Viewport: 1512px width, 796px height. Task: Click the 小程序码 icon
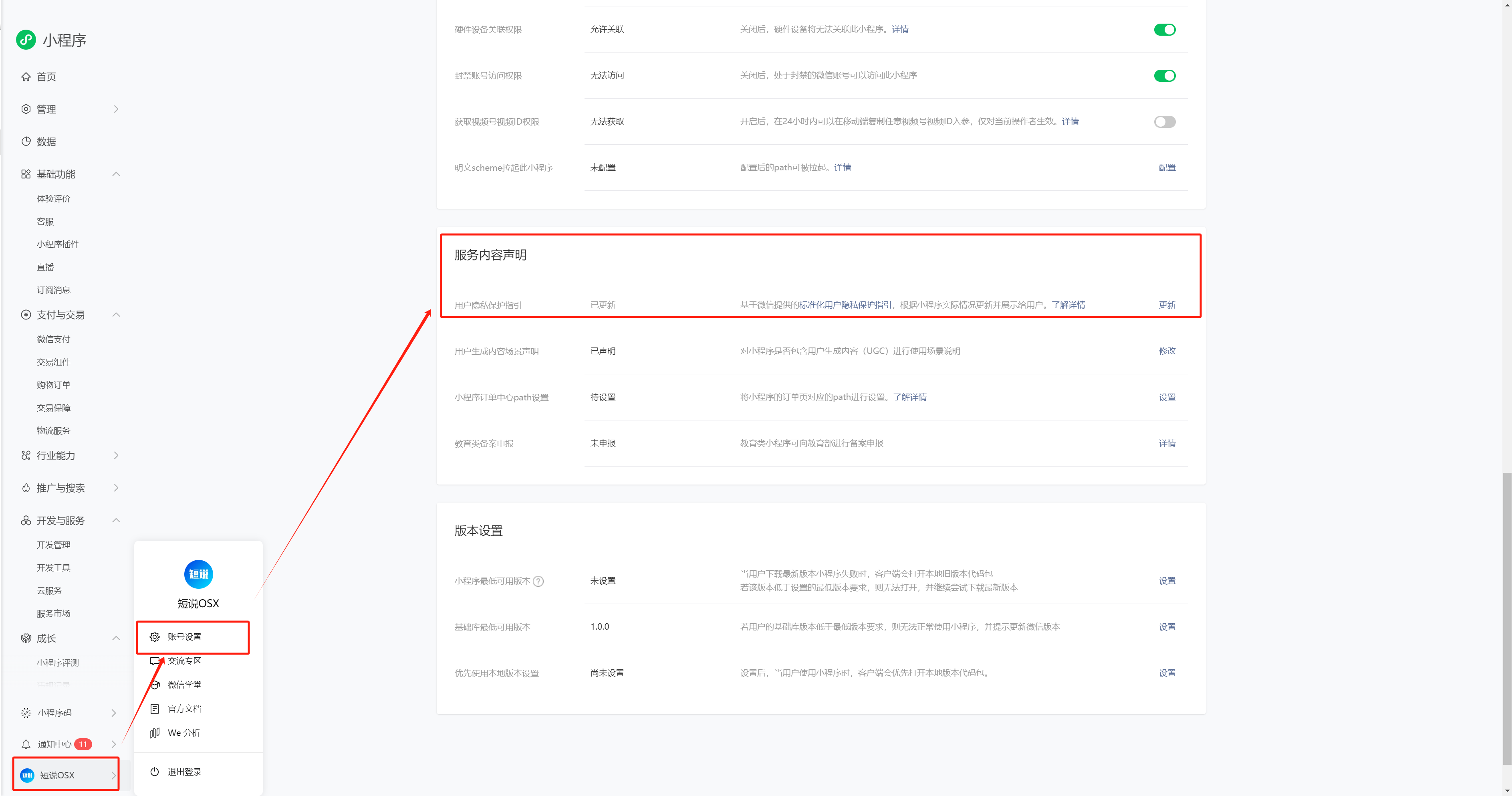[26, 713]
